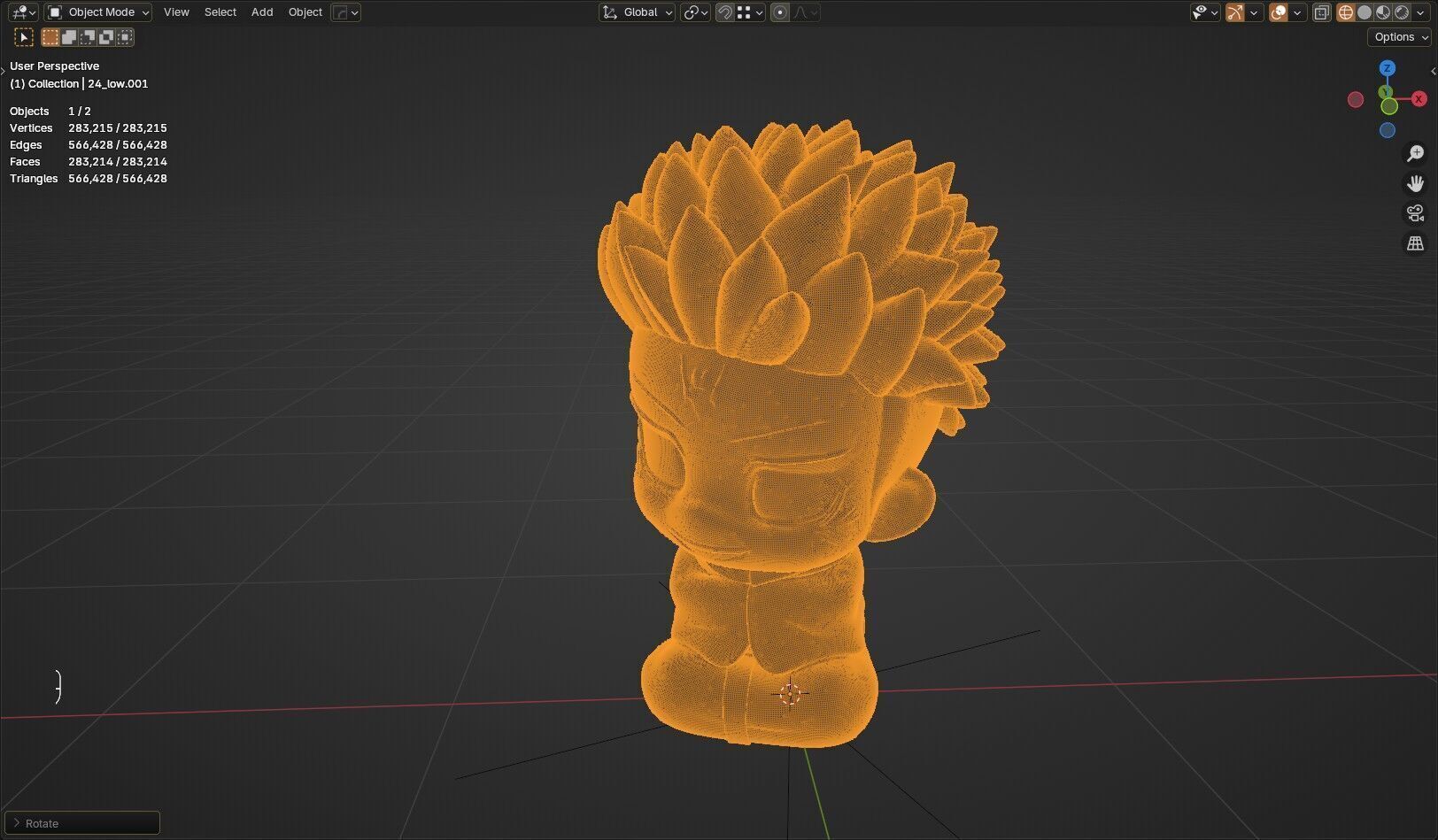
Task: Toggle camera view icon
Action: (1416, 213)
